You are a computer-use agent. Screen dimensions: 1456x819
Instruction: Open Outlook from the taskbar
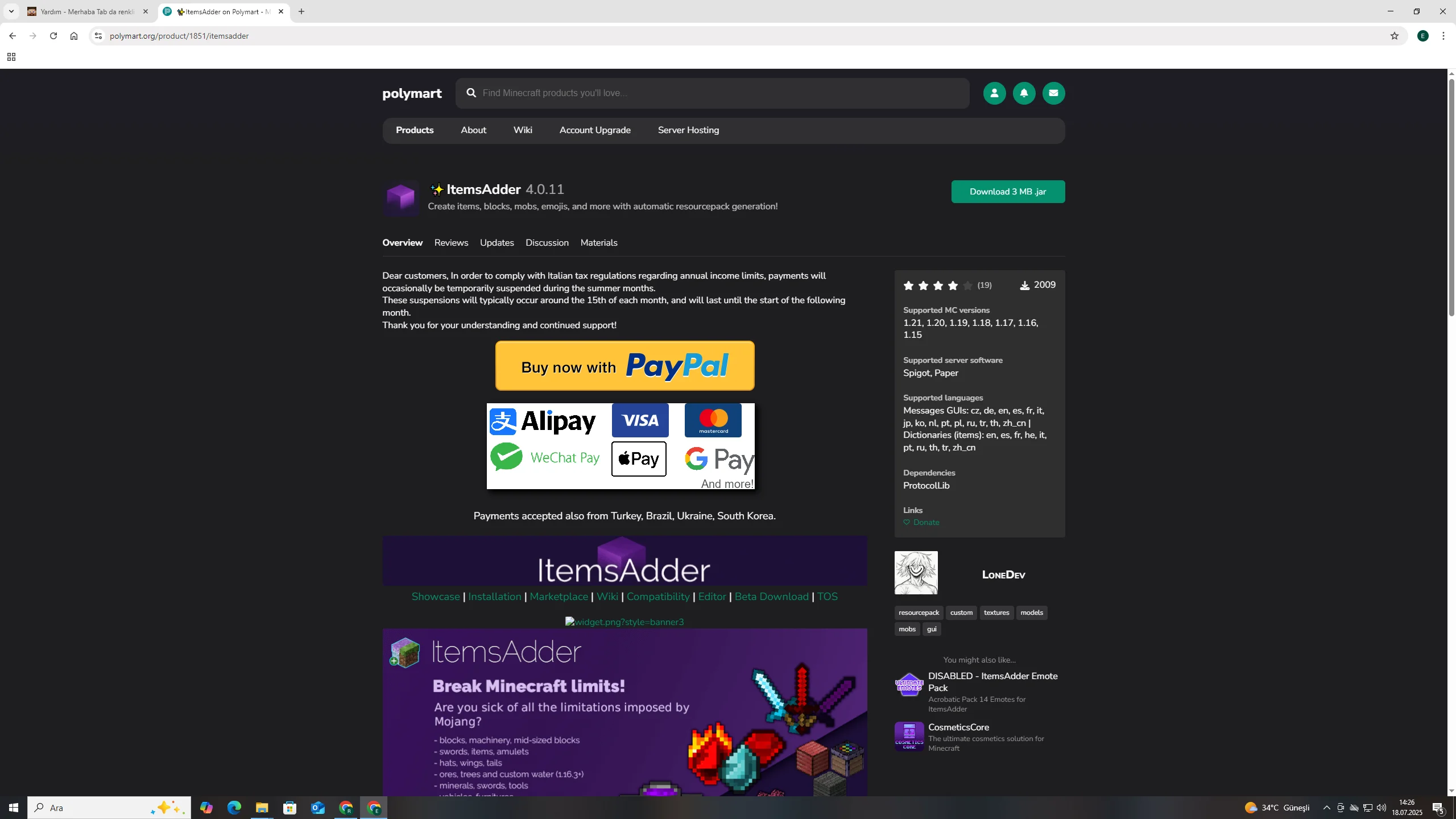(318, 808)
